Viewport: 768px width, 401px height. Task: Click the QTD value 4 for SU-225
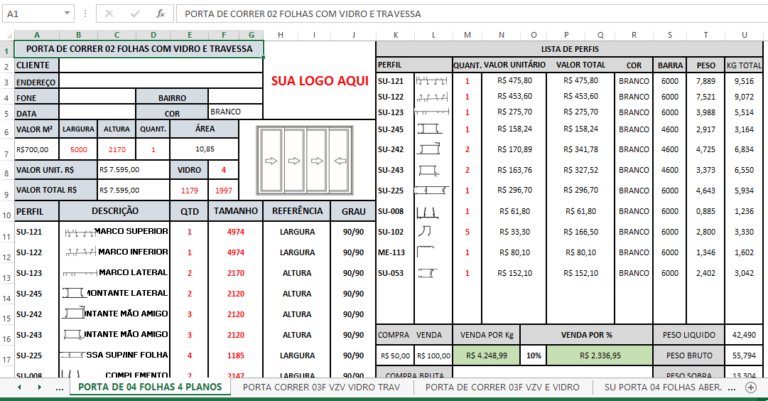coord(189,355)
